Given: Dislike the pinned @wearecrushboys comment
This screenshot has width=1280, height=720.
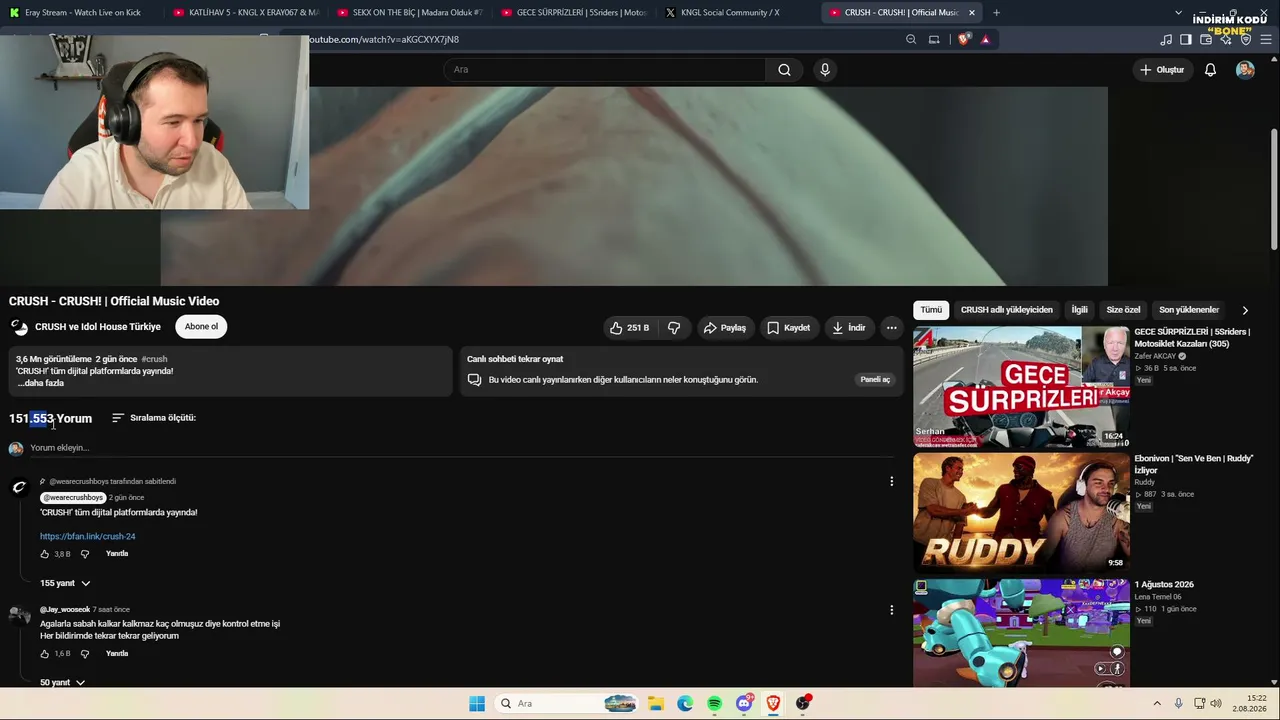Looking at the screenshot, I should pyautogui.click(x=85, y=554).
